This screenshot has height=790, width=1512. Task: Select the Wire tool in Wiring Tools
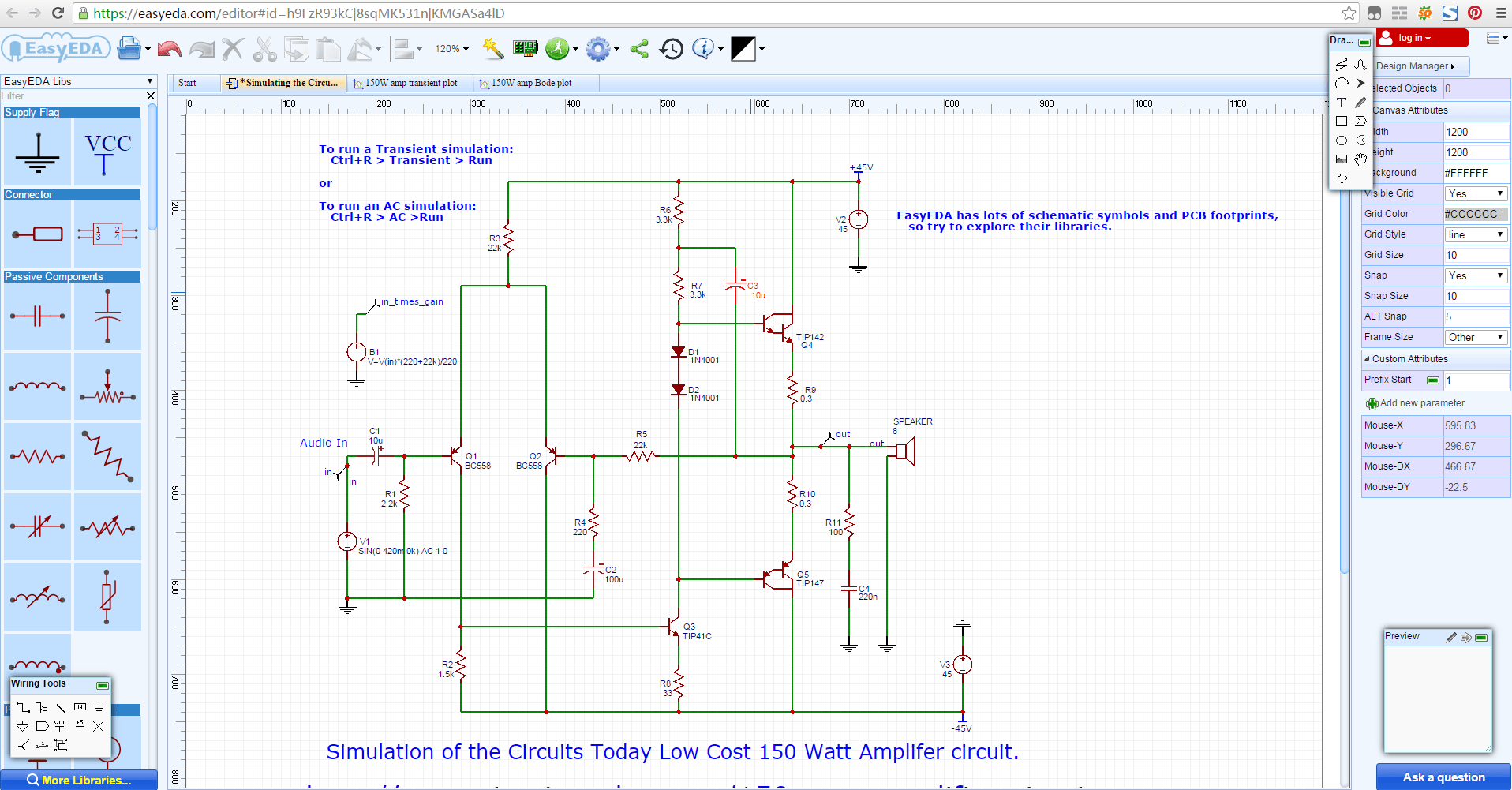(x=22, y=708)
